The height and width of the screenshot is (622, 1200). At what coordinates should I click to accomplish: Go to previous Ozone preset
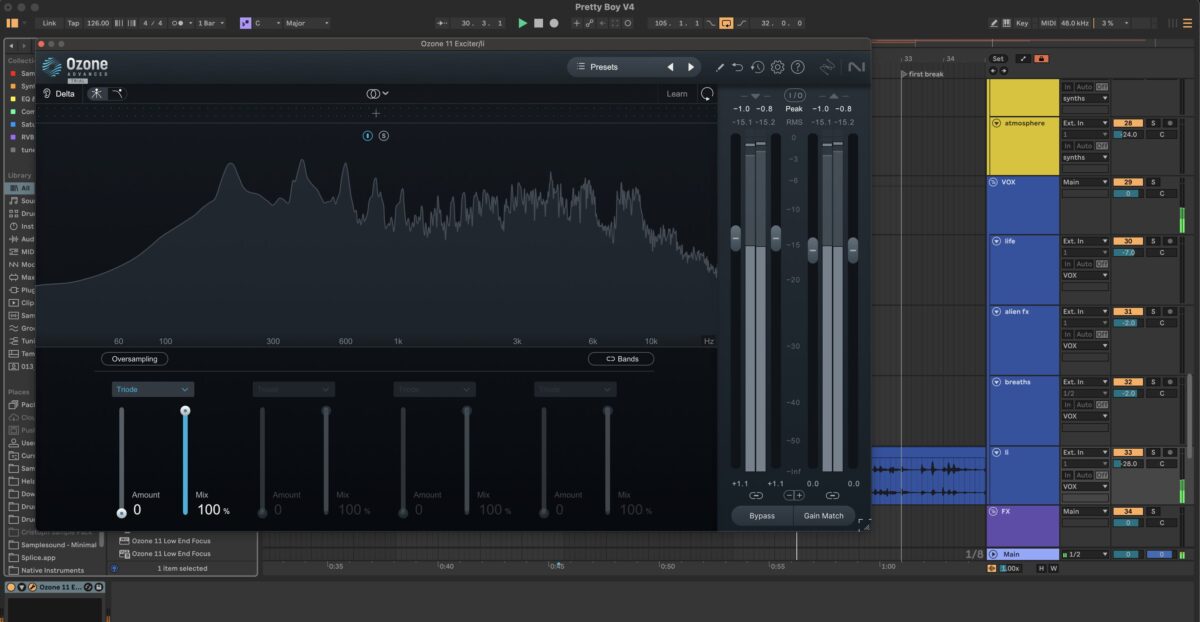670,67
